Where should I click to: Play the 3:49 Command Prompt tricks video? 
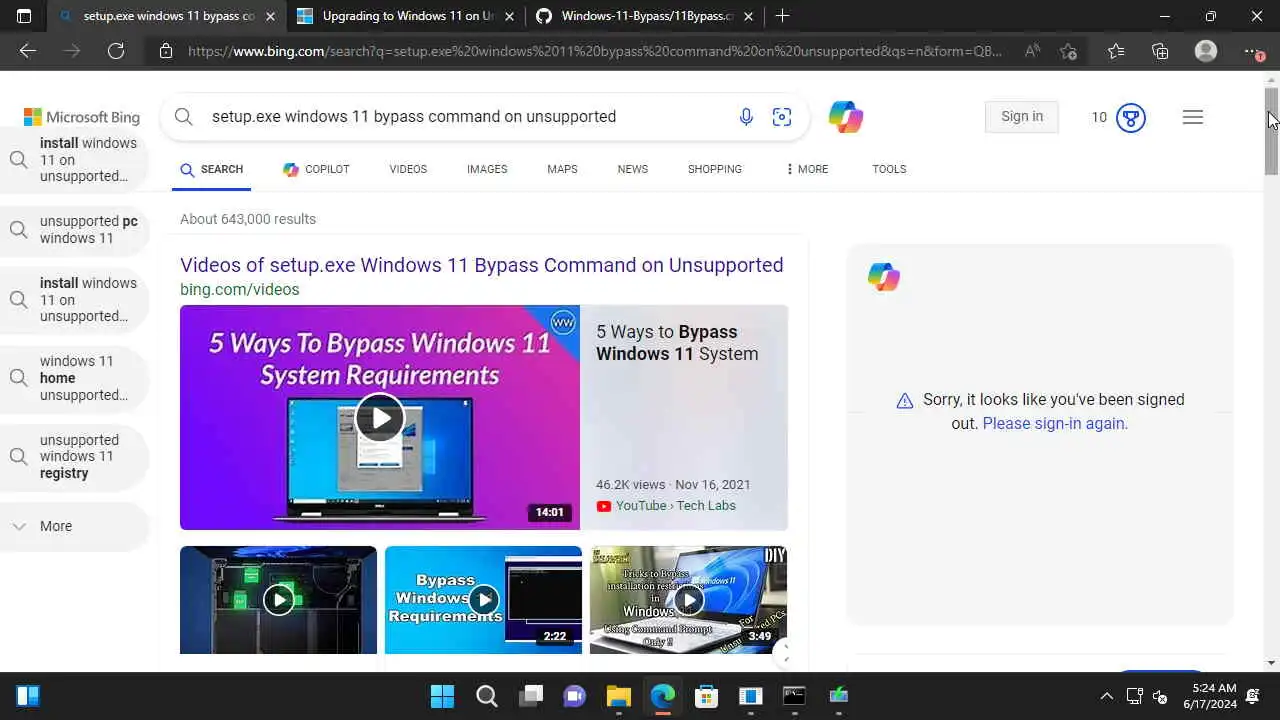pos(688,600)
